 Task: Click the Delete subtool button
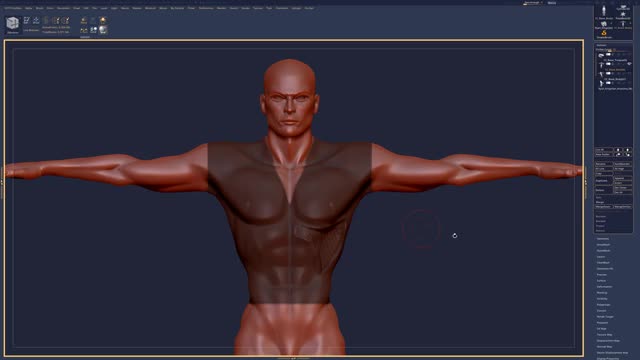(604, 190)
